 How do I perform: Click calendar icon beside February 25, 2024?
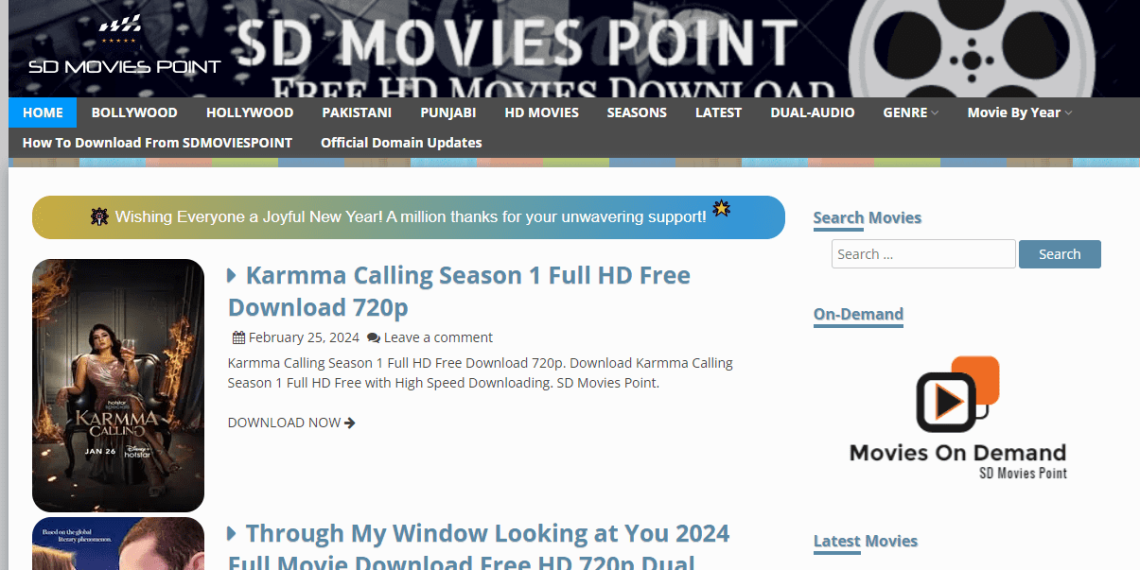coord(239,338)
